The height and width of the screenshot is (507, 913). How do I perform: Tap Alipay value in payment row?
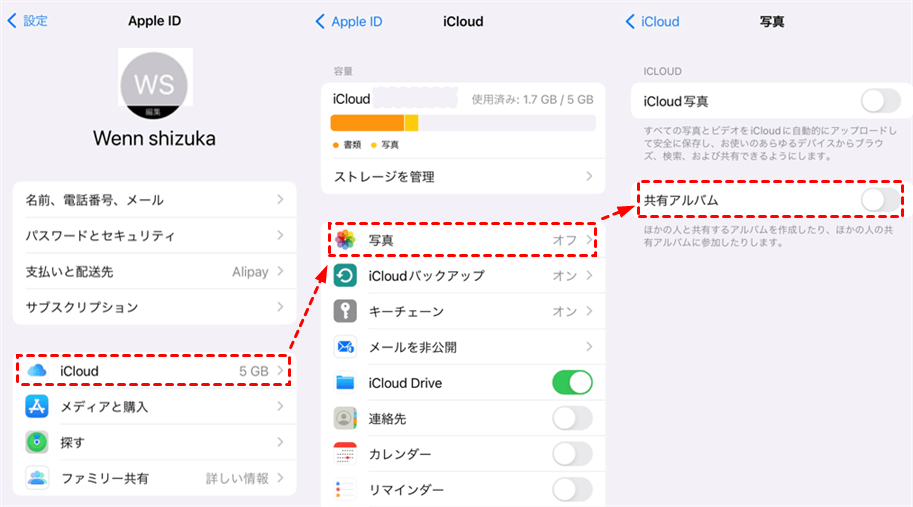click(250, 272)
